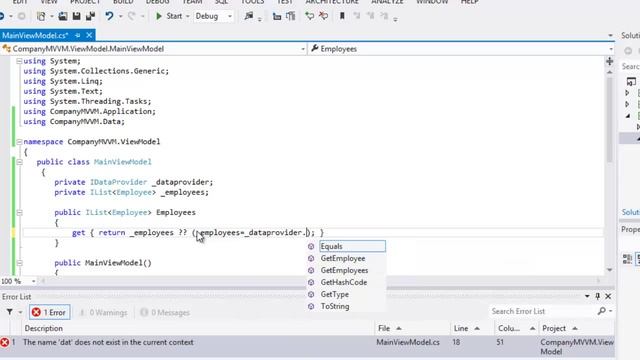Open the document tab list dropdown
This screenshot has height=360, width=640.
610,36
